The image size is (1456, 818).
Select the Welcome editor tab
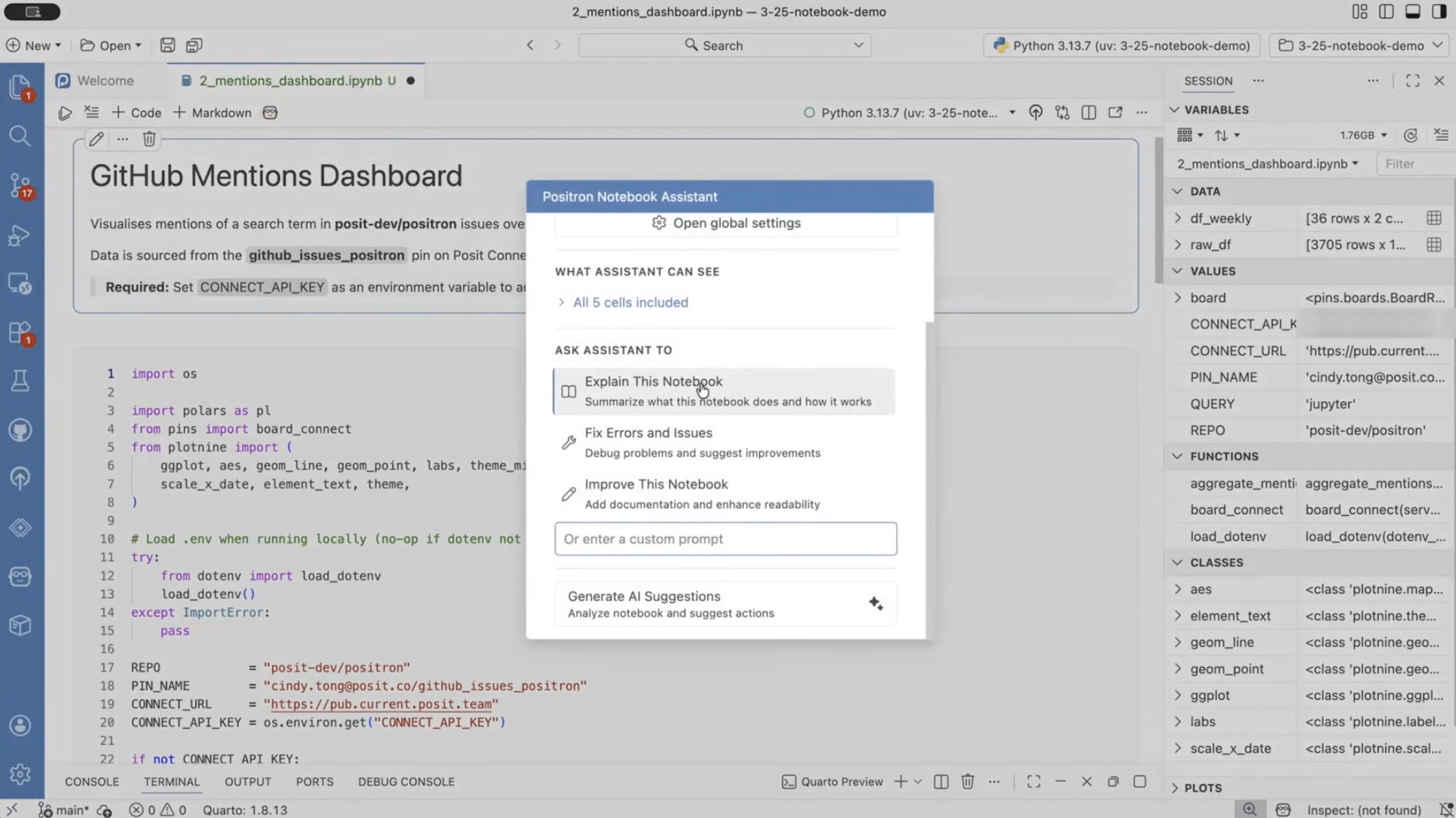tap(105, 81)
